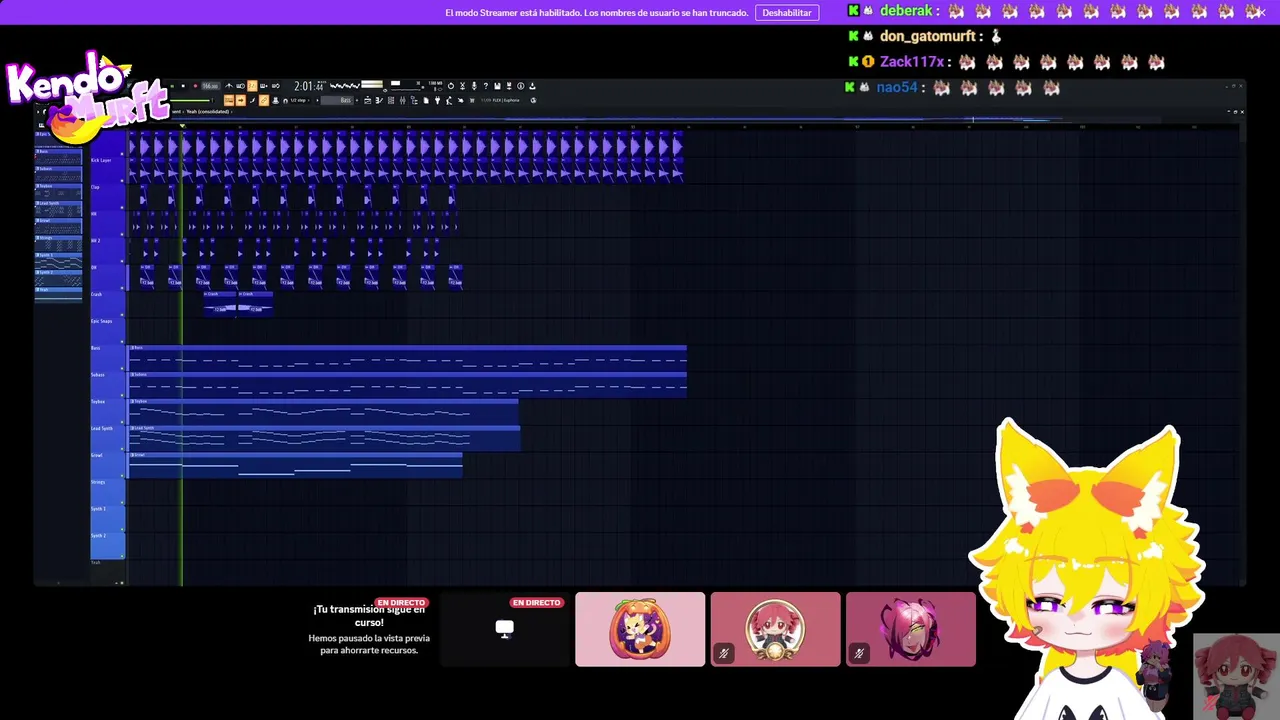This screenshot has width=1280, height=720.
Task: Click the save disk icon in top toolbar
Action: [497, 86]
